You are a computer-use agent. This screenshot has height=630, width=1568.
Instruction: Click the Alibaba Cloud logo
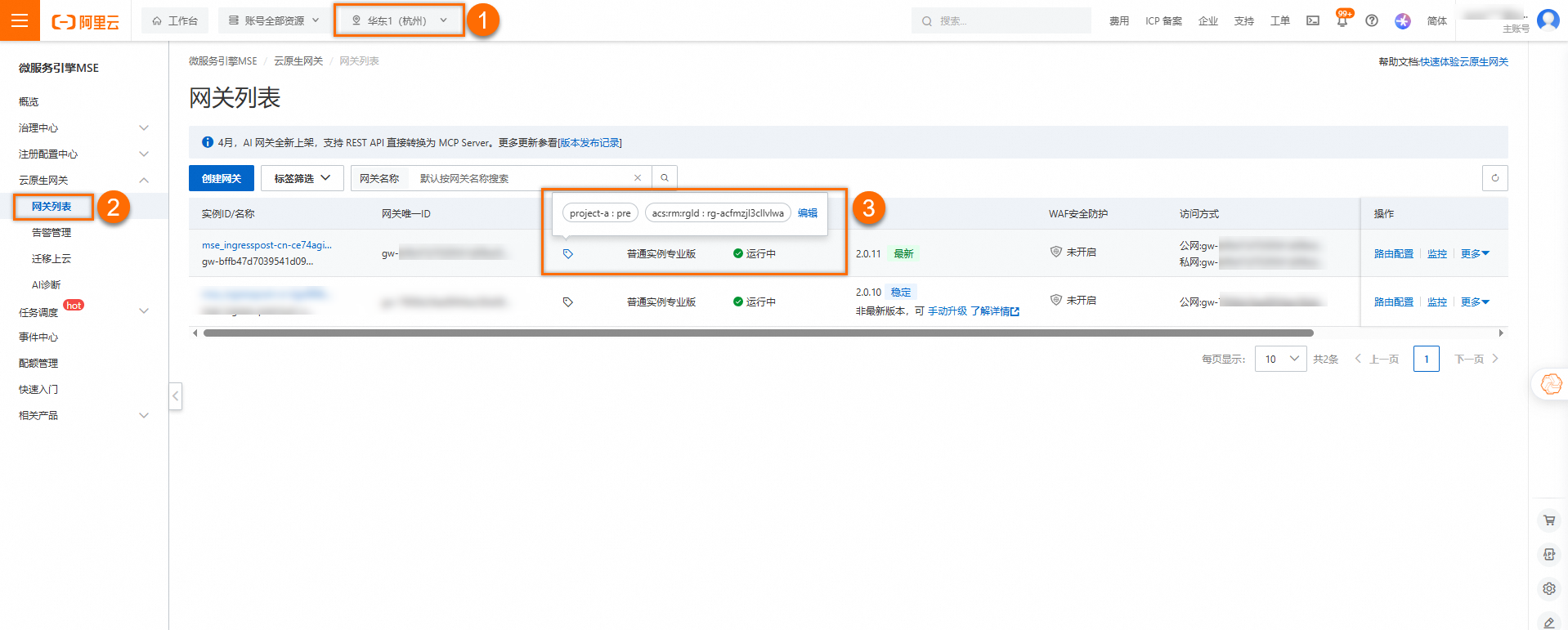tap(85, 22)
